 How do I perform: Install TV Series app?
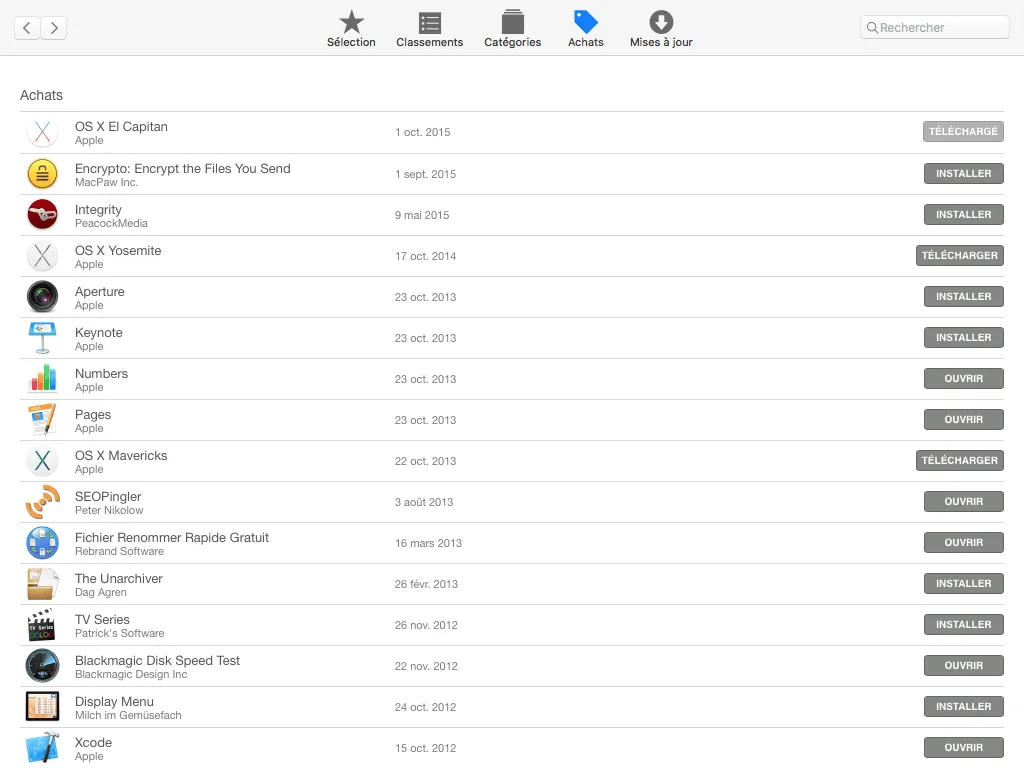click(x=963, y=625)
